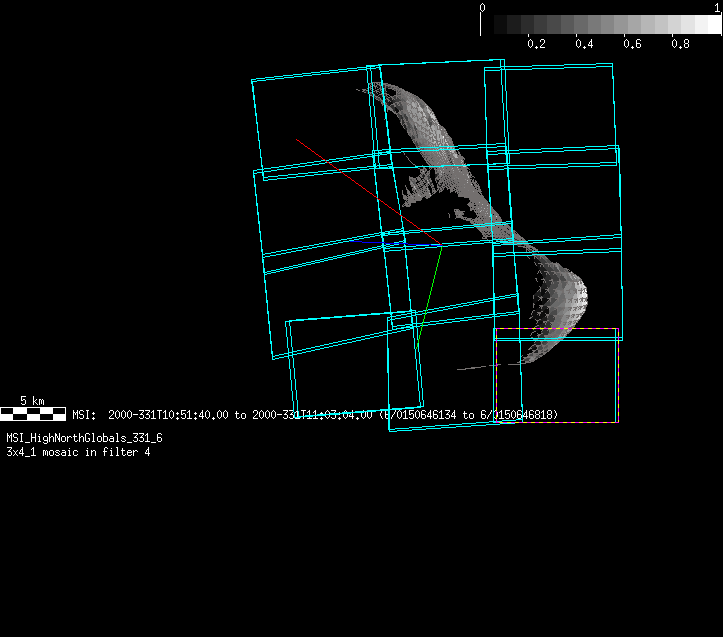Select the top-left cyan image footprint

point(310,120)
